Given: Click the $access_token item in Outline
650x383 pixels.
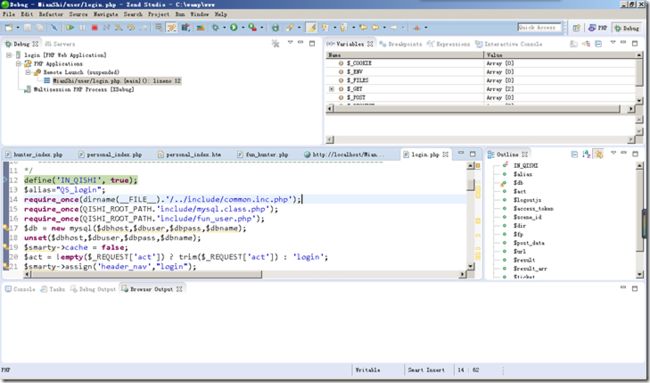Looking at the screenshot, I should point(533,209).
